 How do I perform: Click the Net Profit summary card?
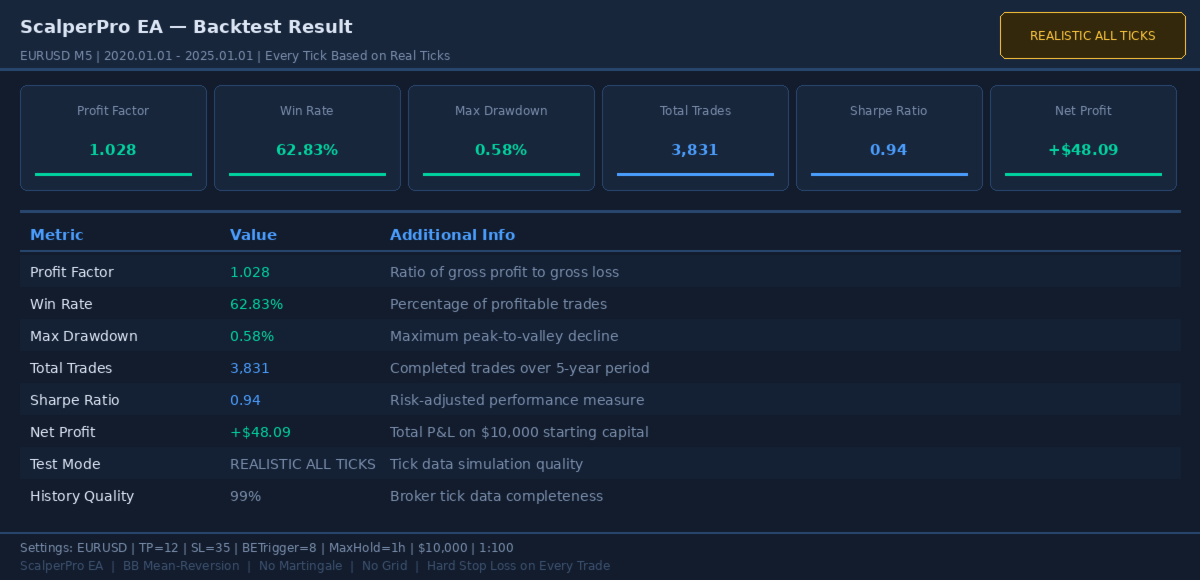click(x=1083, y=137)
